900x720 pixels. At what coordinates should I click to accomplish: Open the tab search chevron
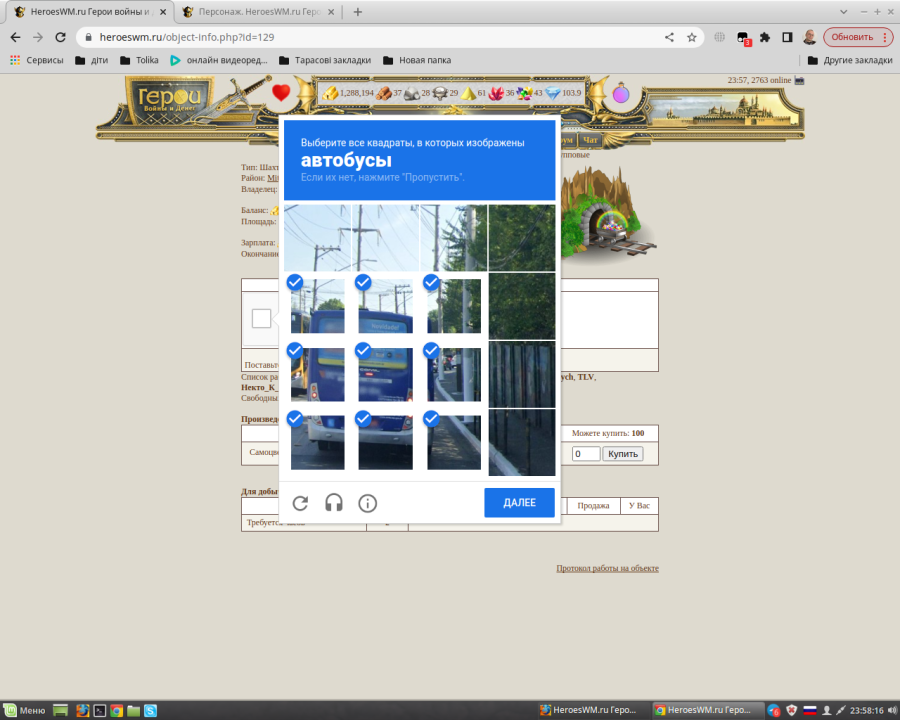pos(843,11)
